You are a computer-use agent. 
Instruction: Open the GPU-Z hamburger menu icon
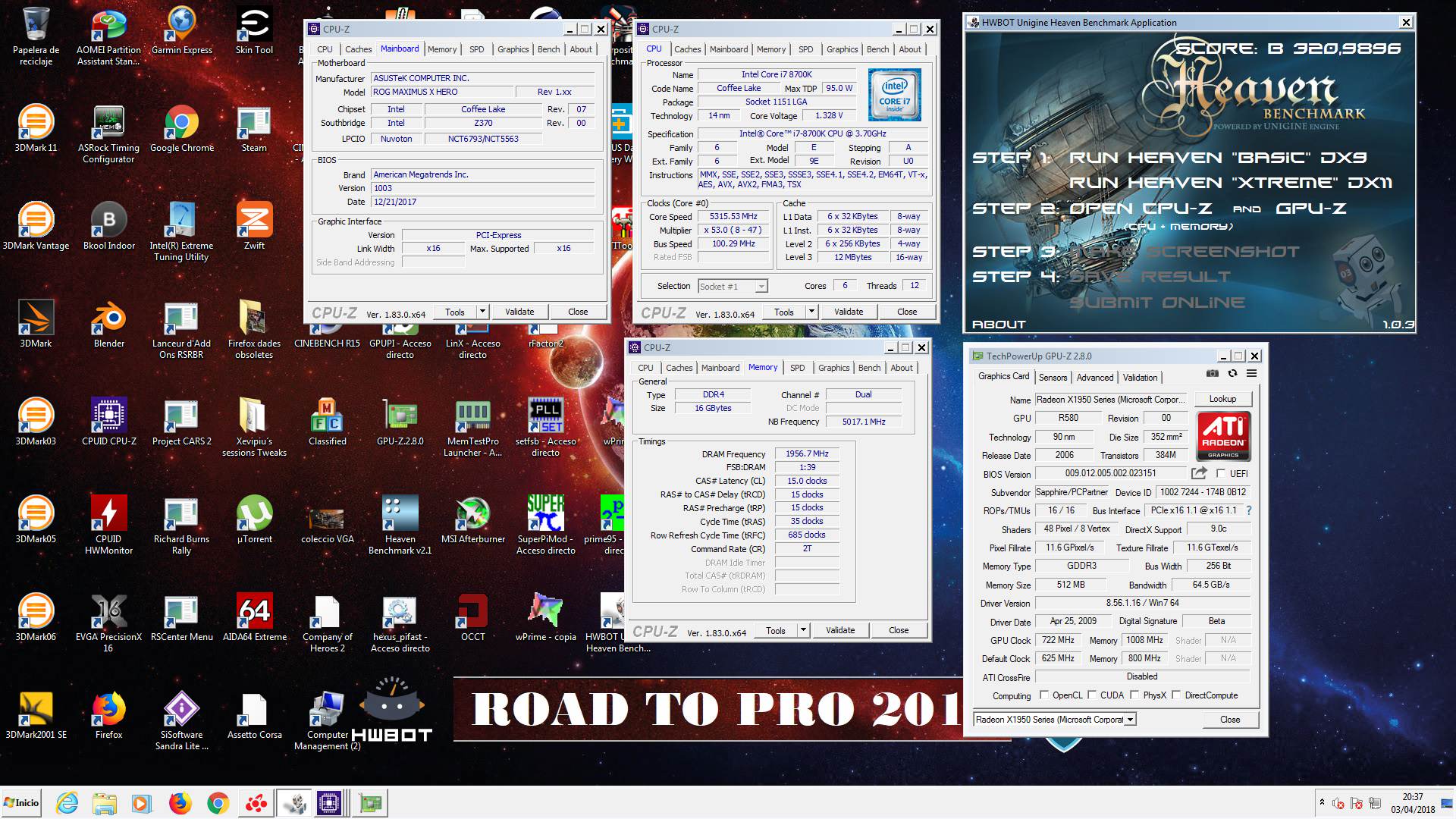pos(1252,373)
